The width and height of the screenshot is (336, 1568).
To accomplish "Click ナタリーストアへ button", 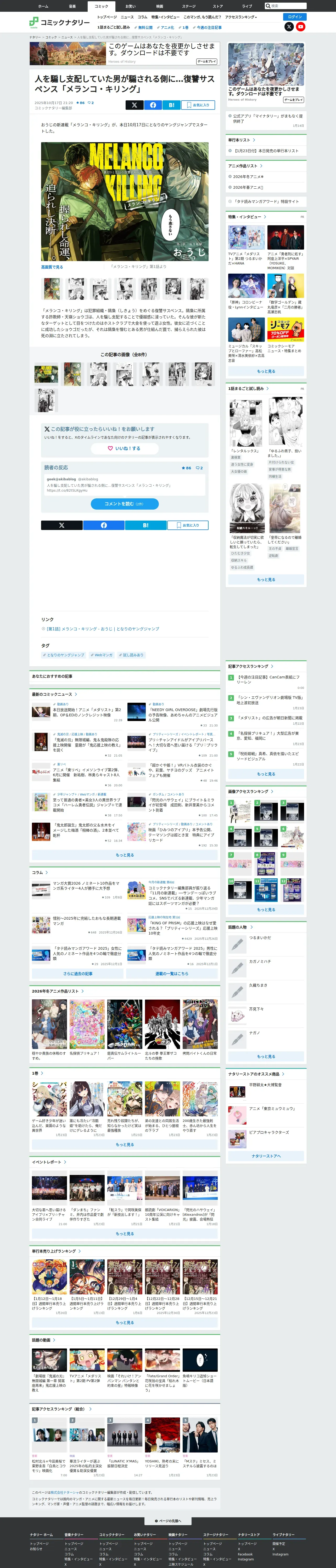I will coord(266,1155).
